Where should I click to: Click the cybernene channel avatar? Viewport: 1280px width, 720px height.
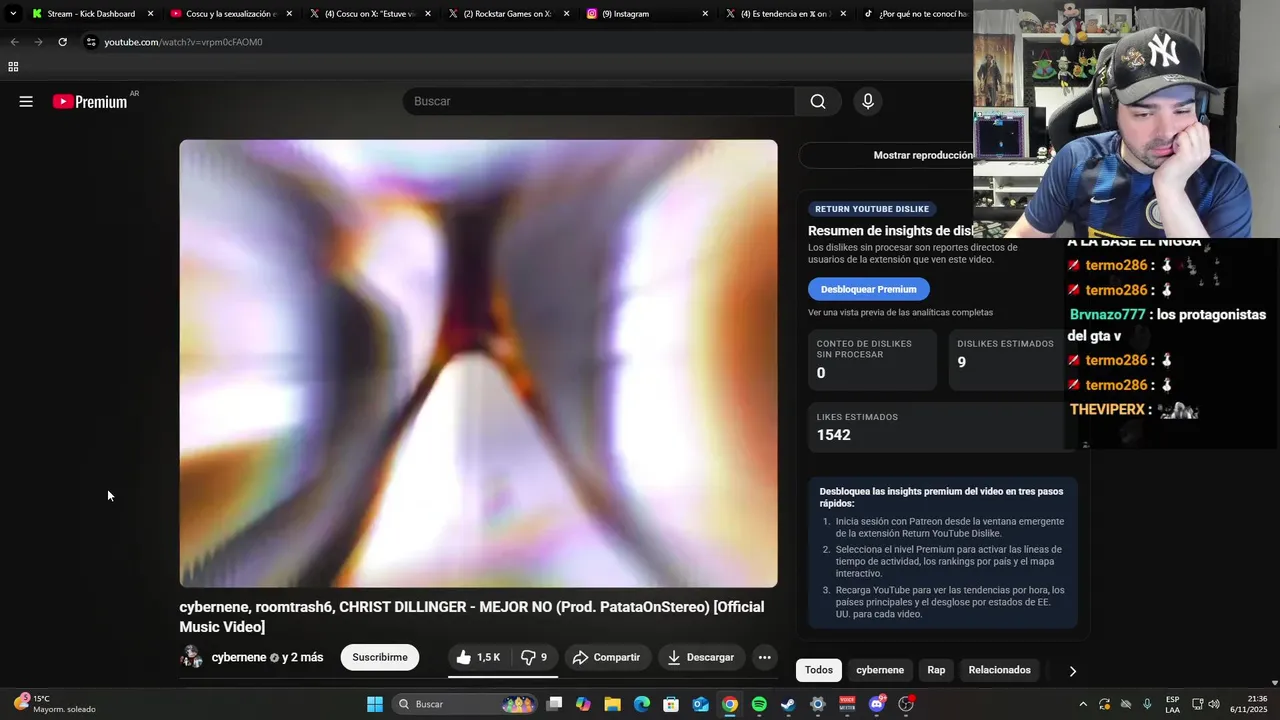click(191, 657)
